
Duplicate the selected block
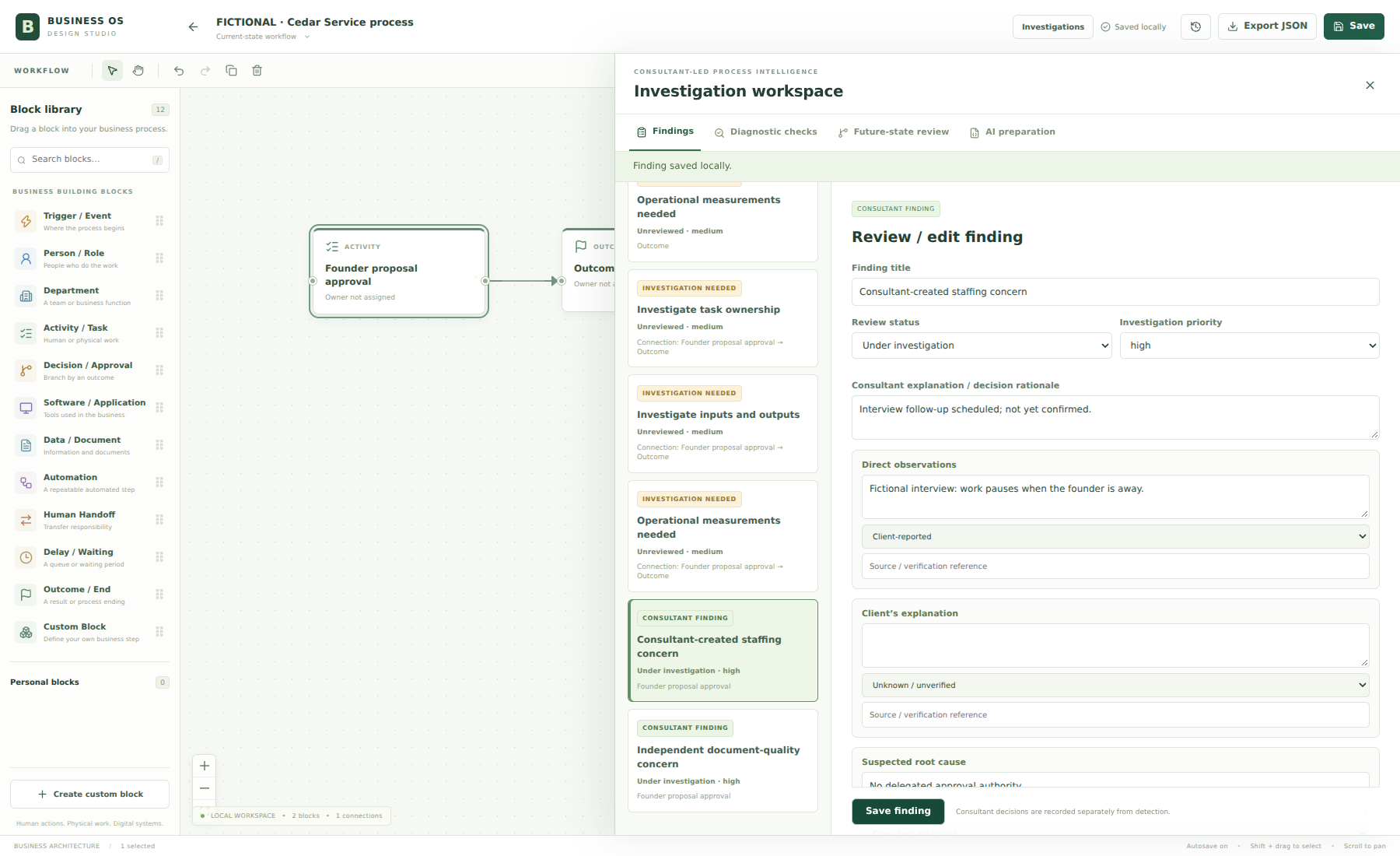(231, 71)
